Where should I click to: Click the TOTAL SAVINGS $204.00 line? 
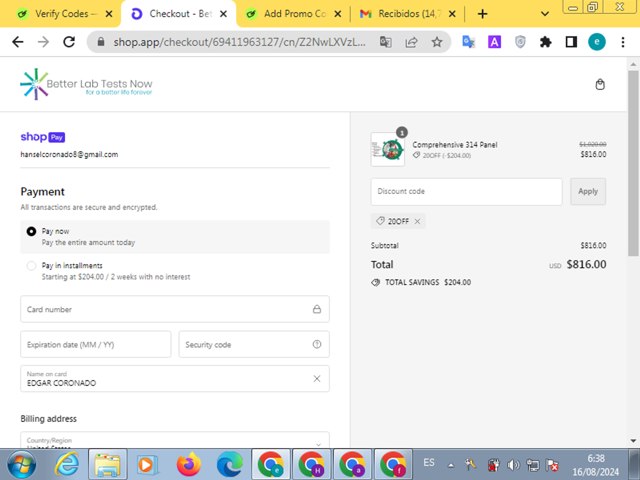(421, 282)
